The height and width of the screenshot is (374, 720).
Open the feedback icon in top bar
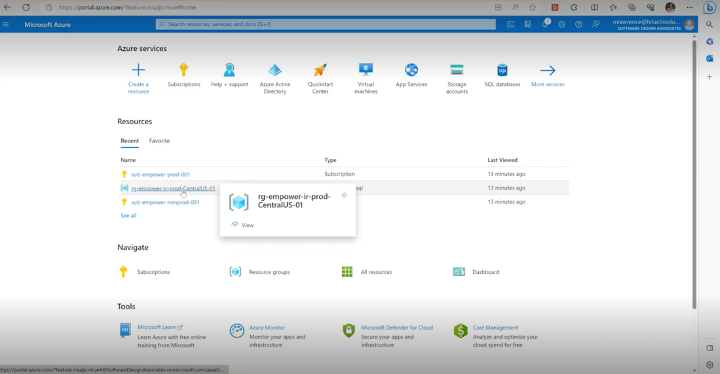point(596,24)
